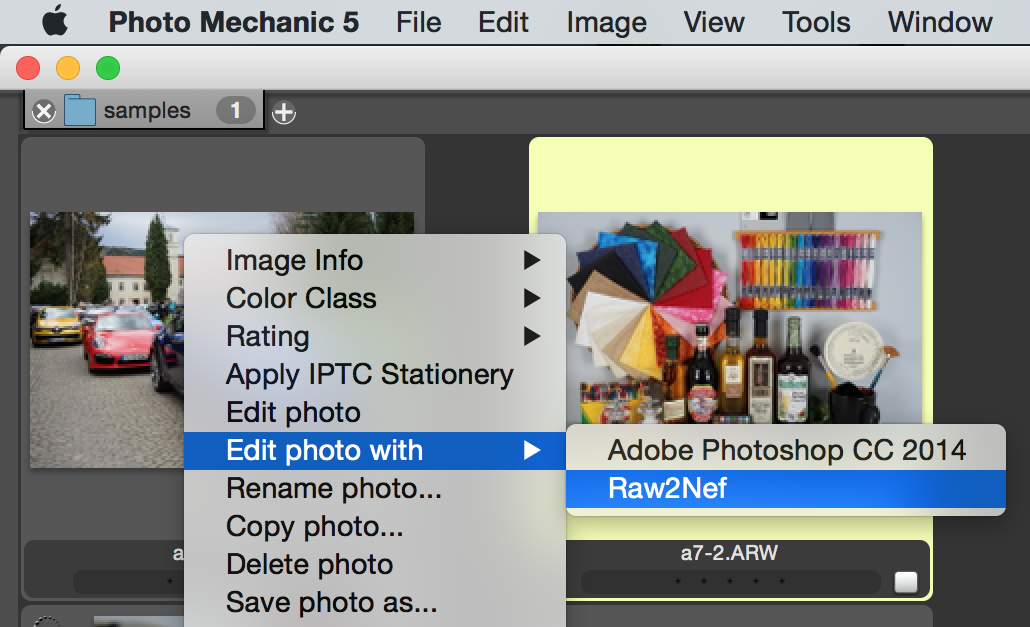Expand the Image Info submenu
Viewport: 1030px width, 627px height.
(x=374, y=261)
